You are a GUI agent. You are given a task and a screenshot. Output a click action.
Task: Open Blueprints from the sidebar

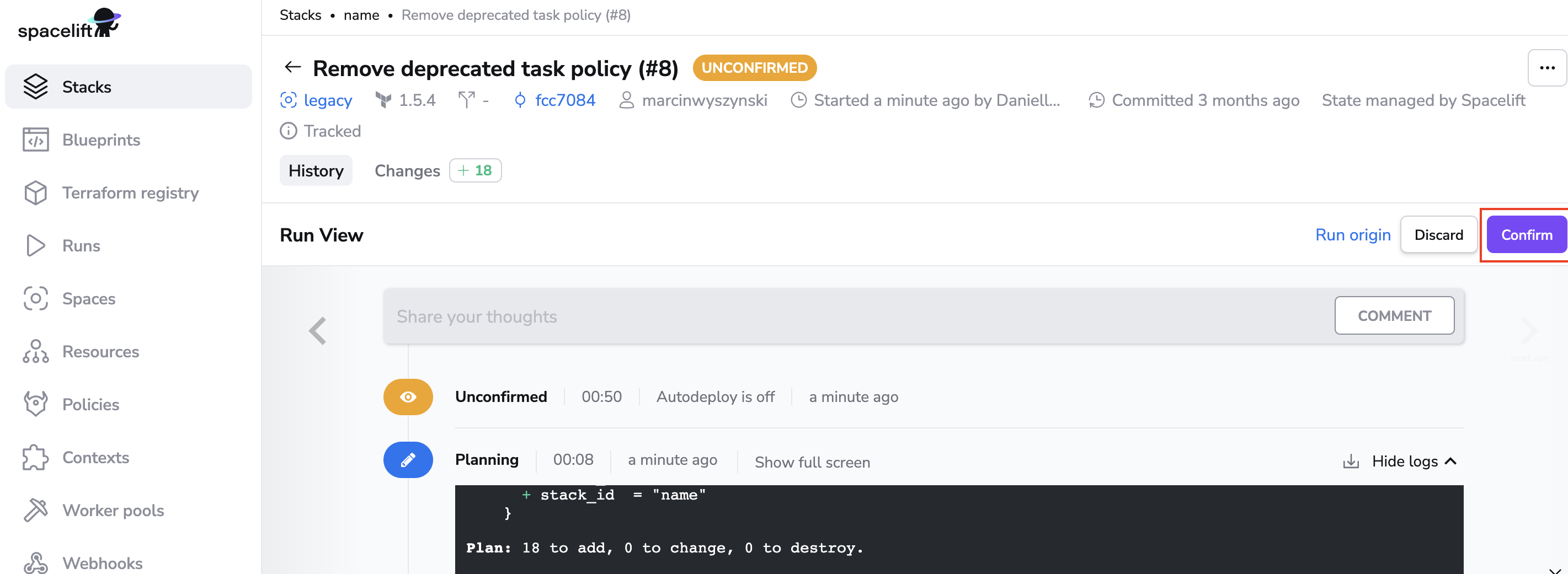point(101,140)
